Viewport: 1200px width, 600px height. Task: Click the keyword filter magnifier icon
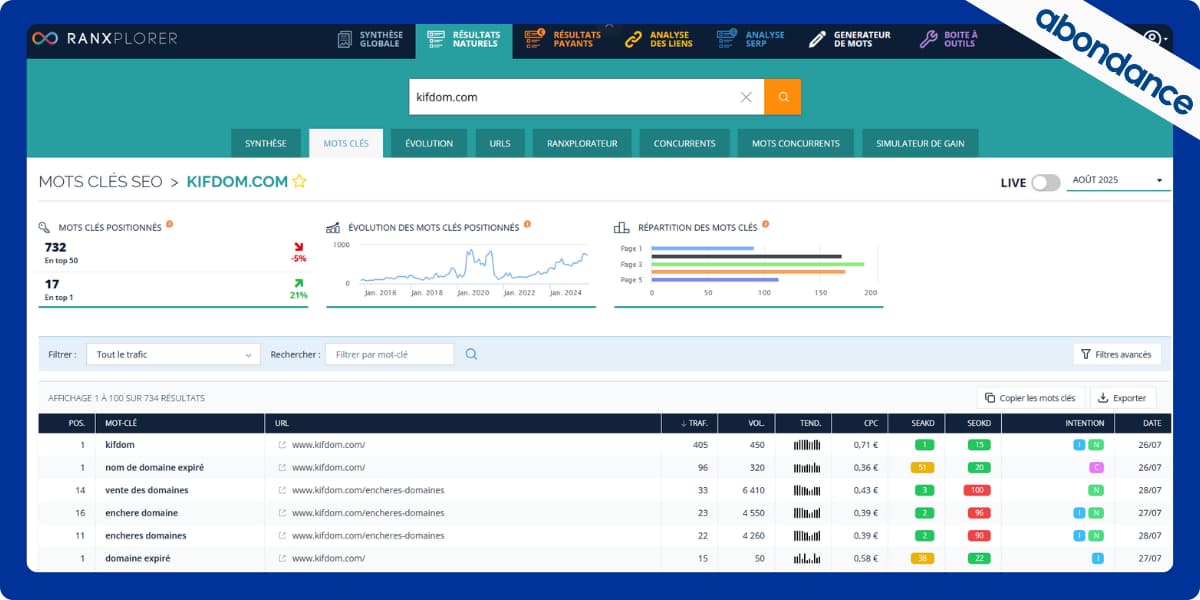tap(471, 354)
